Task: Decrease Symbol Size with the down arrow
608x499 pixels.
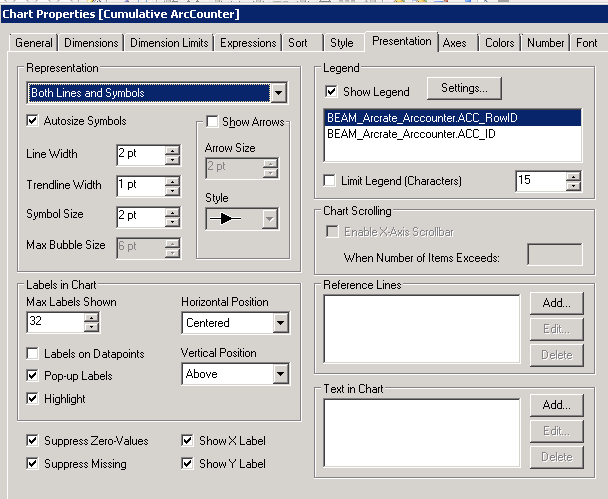Action: click(172, 221)
